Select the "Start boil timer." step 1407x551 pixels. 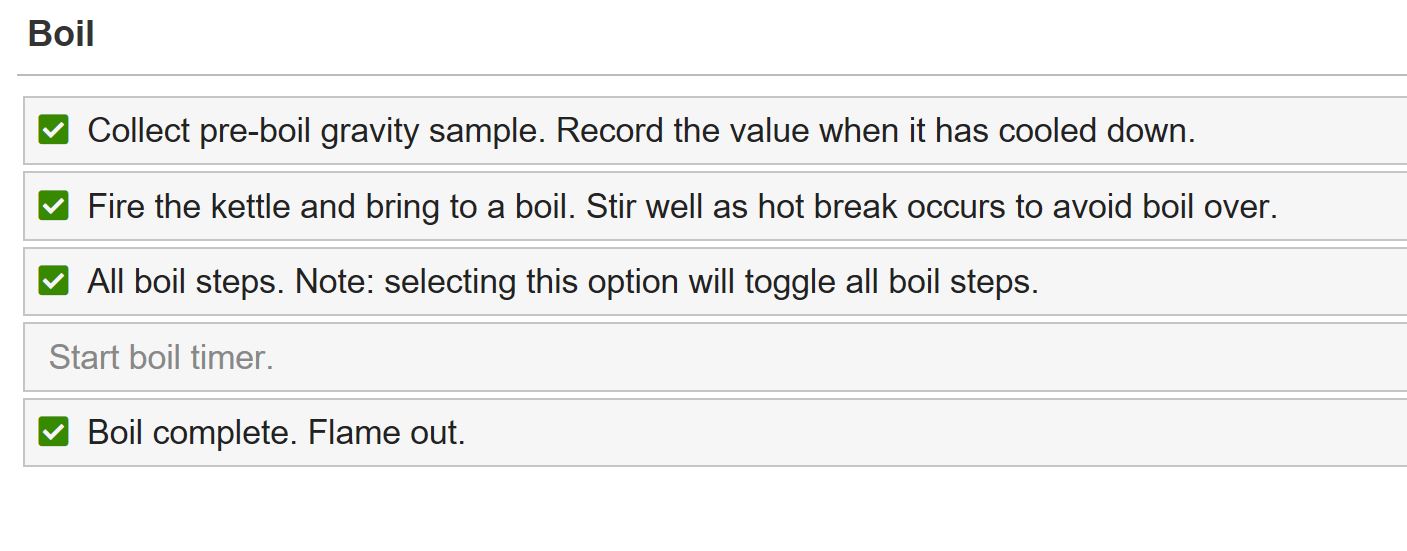pyautogui.click(x=161, y=357)
